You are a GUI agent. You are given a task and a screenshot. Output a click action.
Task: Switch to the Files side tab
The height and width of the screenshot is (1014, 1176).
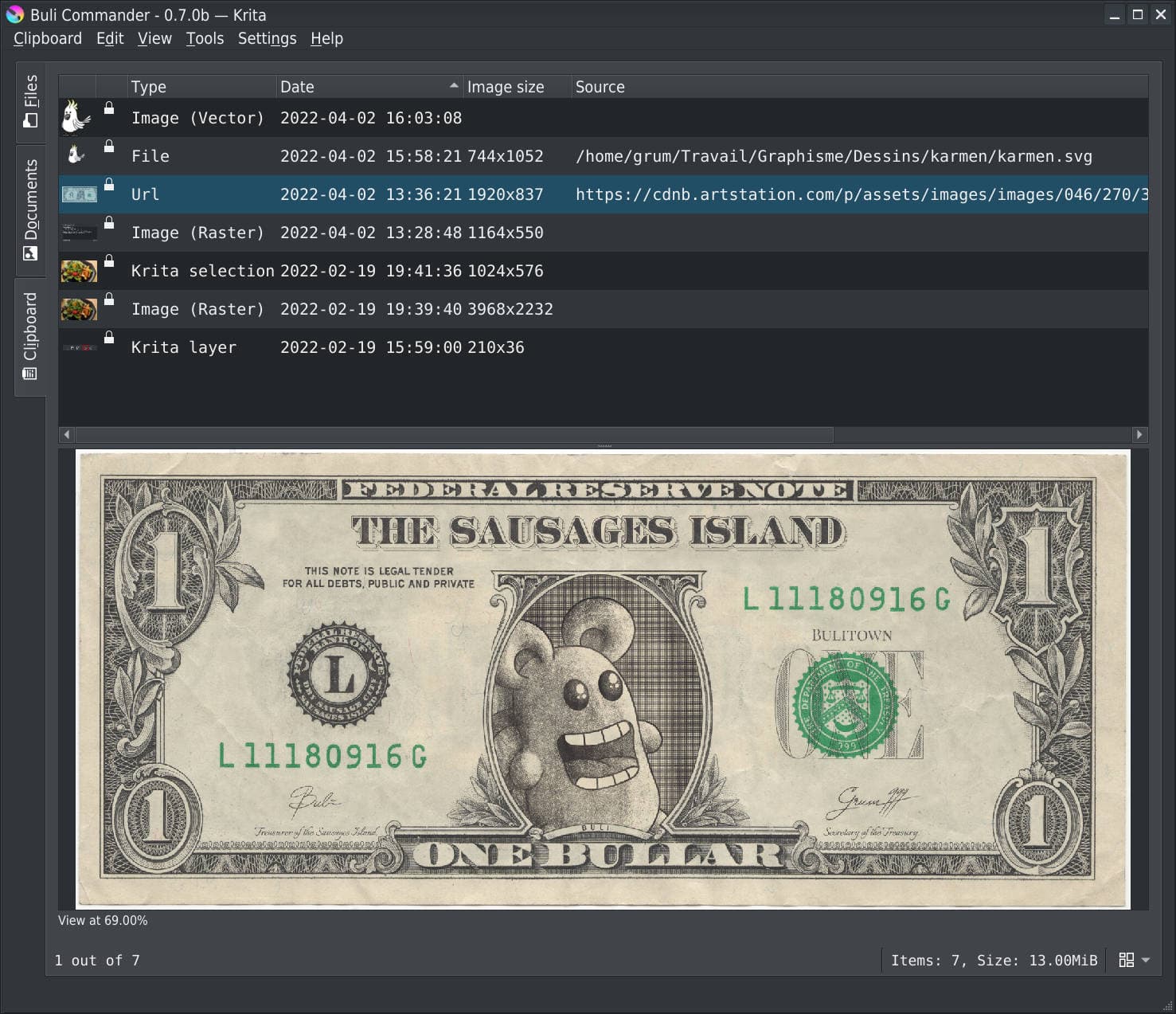pos(30,101)
